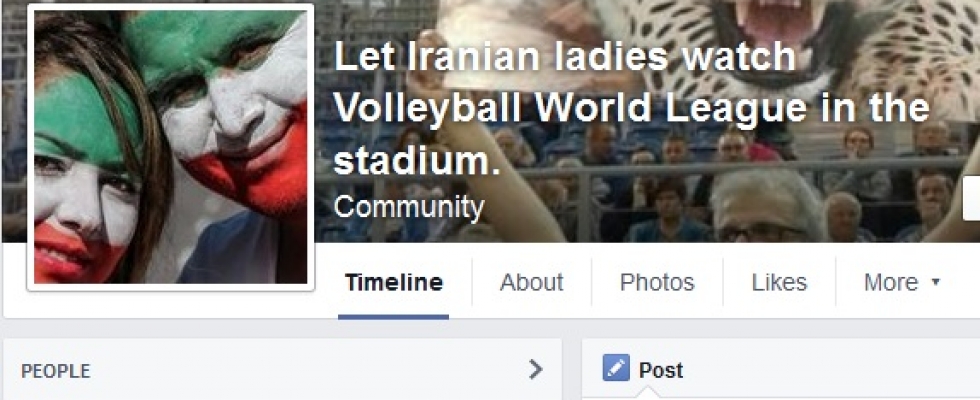Select the Post composer tab label

click(x=661, y=370)
